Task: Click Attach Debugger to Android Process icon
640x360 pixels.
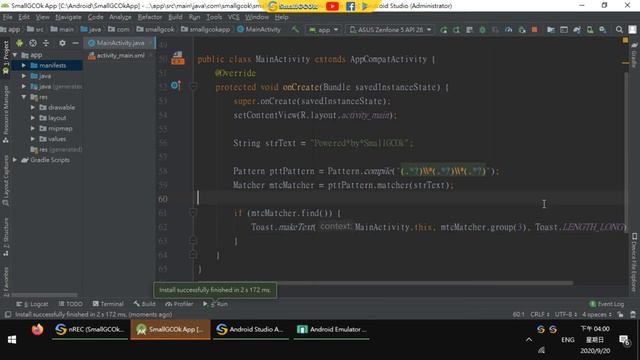Action: pos(522,30)
